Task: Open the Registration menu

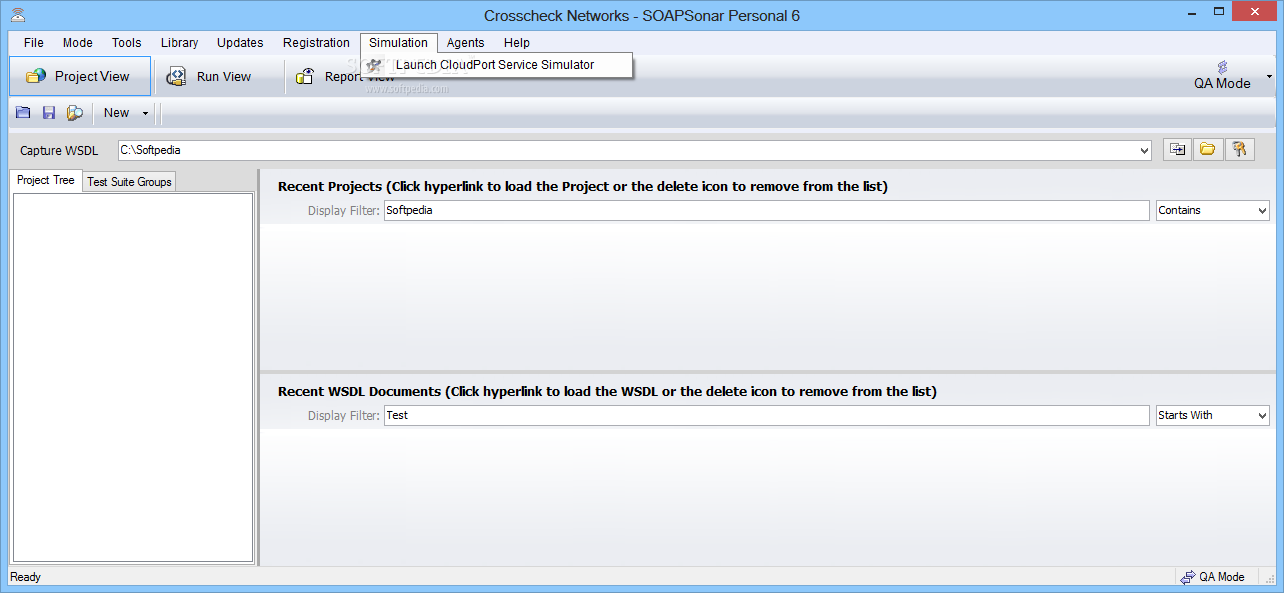Action: tap(316, 43)
